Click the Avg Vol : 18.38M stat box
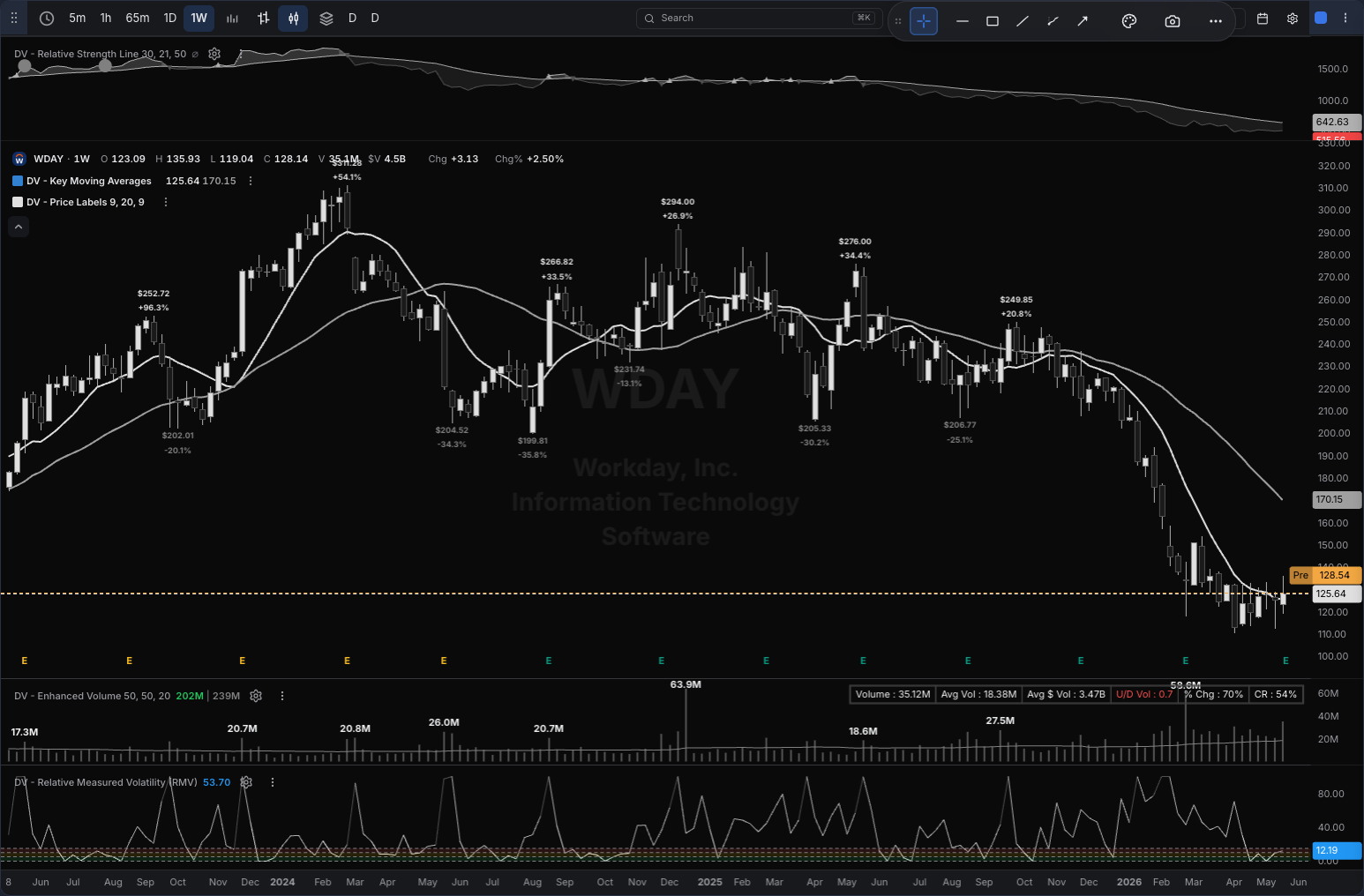1364x896 pixels. coord(978,694)
